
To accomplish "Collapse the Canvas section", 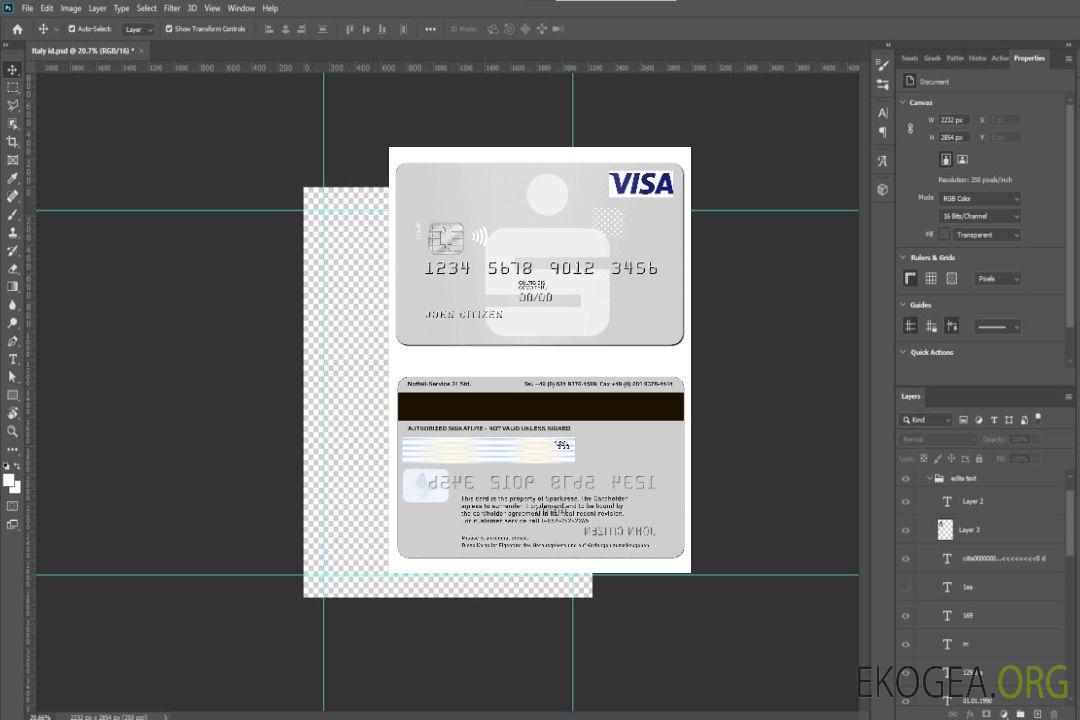I will 903,102.
